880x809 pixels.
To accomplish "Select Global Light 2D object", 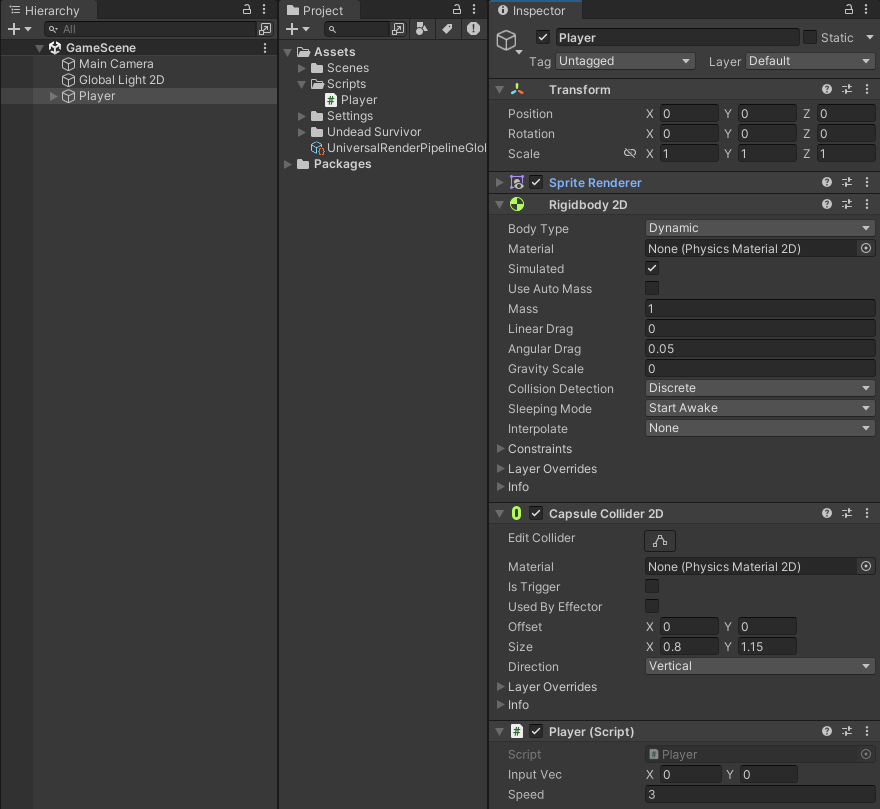I will coord(121,80).
